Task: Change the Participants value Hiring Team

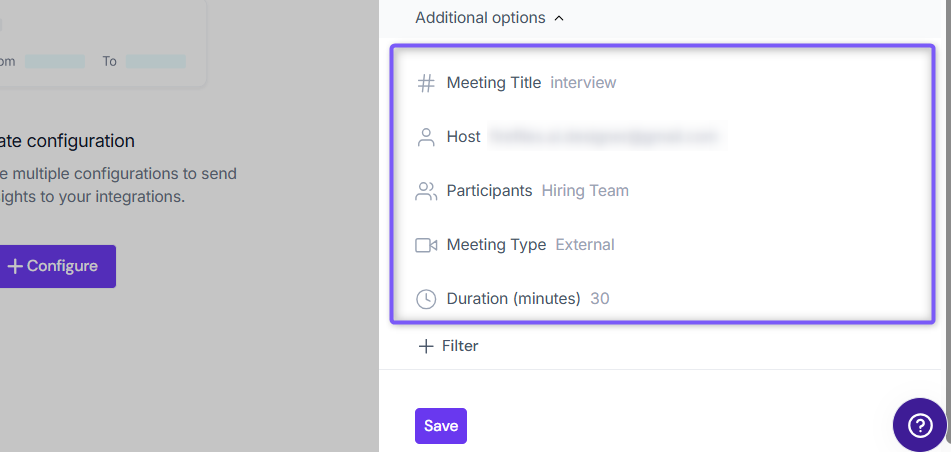Action: pyautogui.click(x=585, y=191)
